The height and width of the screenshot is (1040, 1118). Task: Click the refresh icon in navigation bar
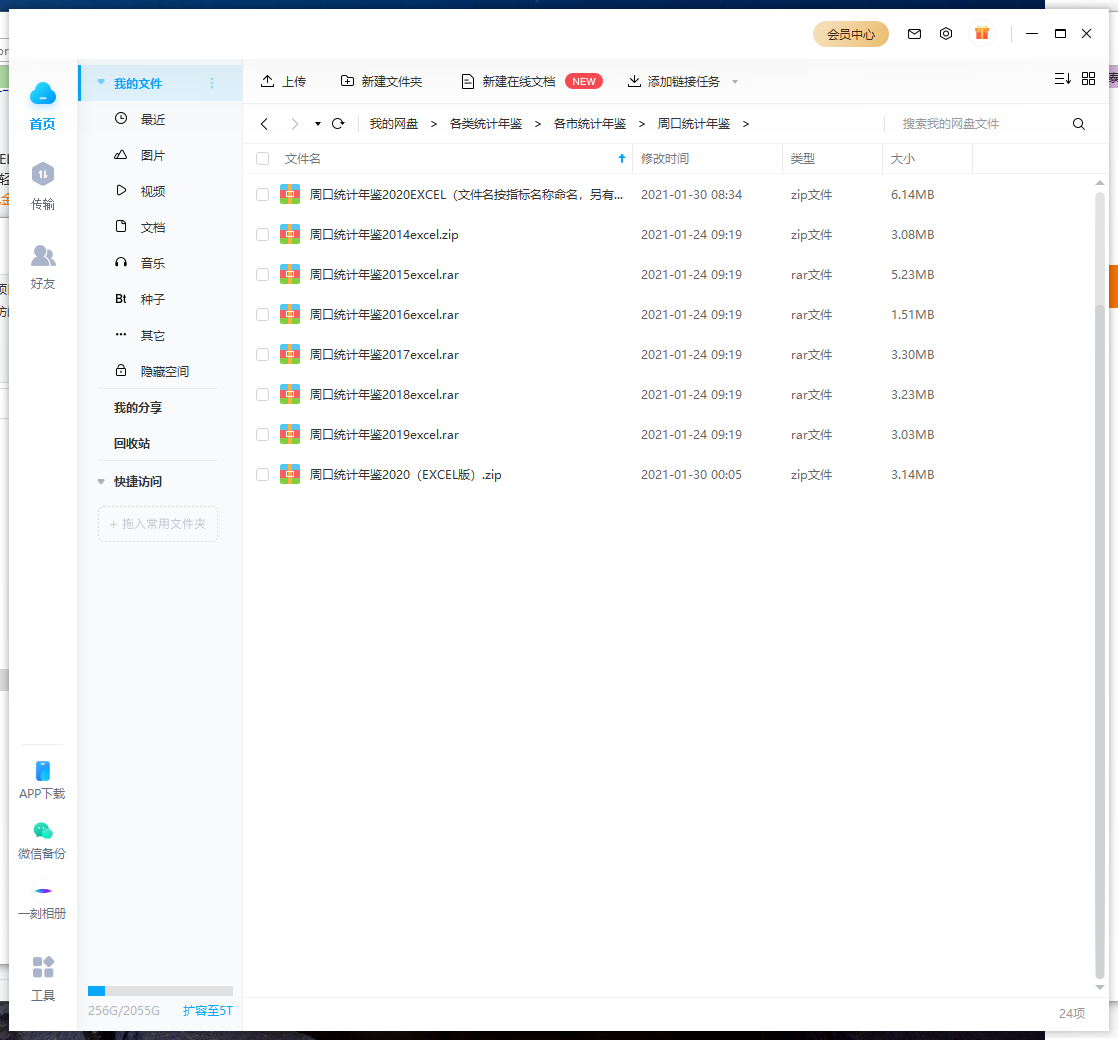pyautogui.click(x=338, y=124)
